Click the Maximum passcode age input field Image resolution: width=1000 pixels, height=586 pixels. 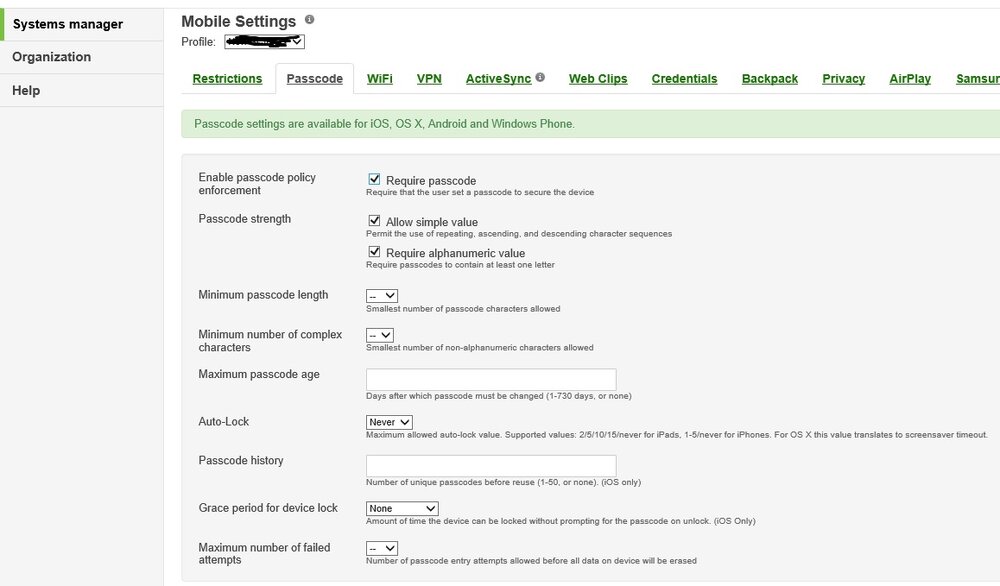pos(491,379)
